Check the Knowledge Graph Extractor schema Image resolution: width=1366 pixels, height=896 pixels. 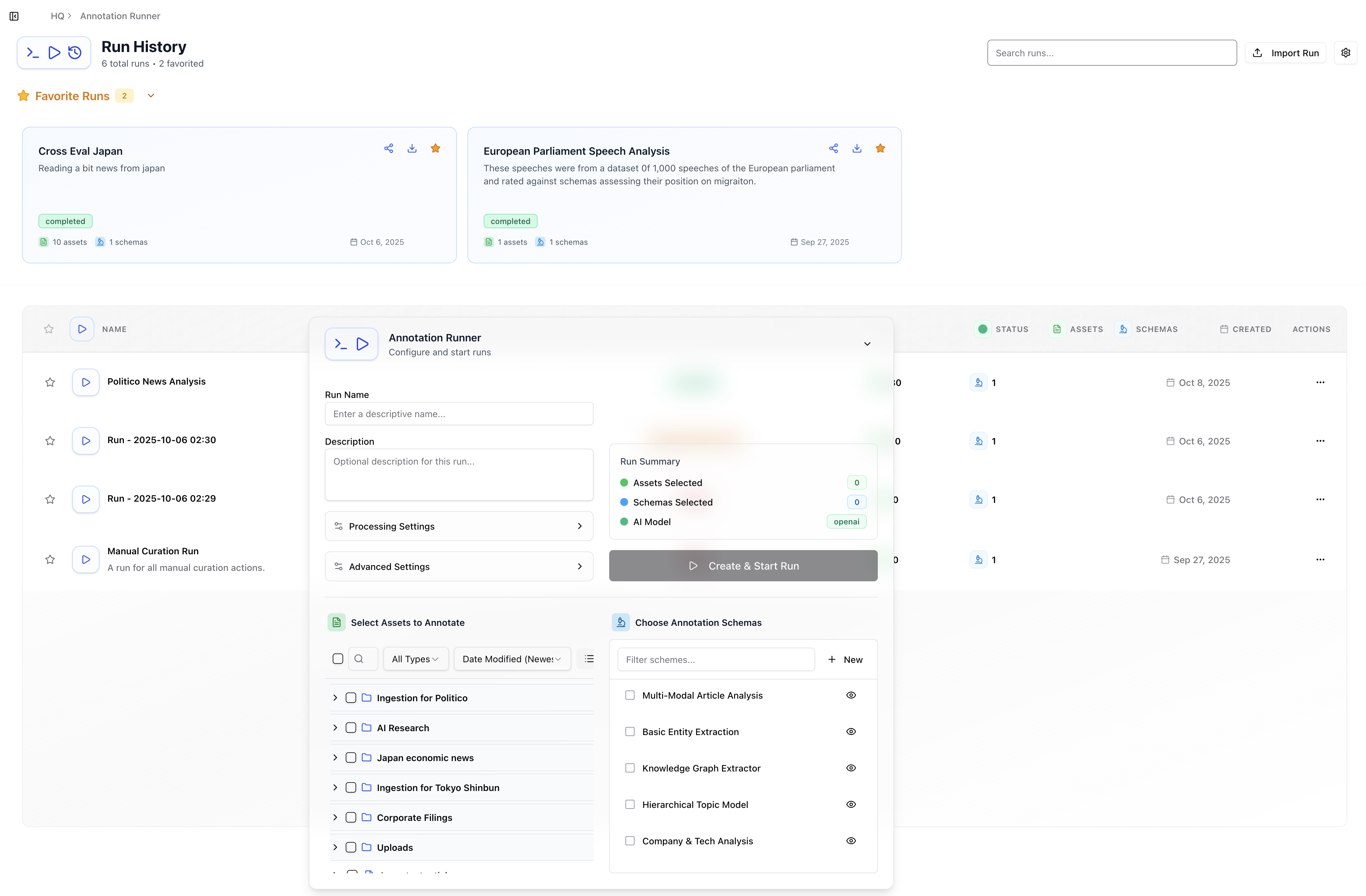point(630,768)
